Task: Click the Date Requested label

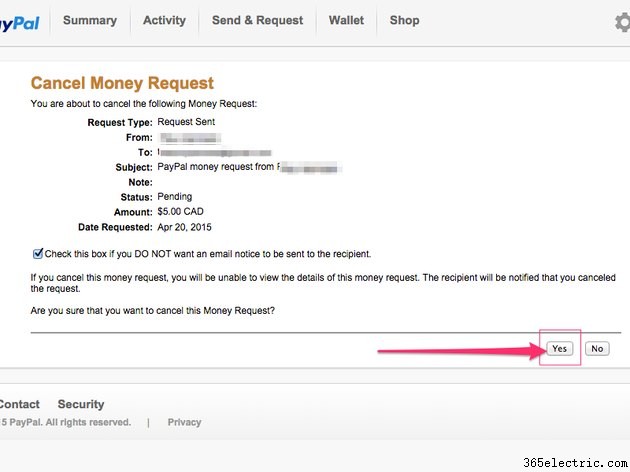Action: point(115,227)
